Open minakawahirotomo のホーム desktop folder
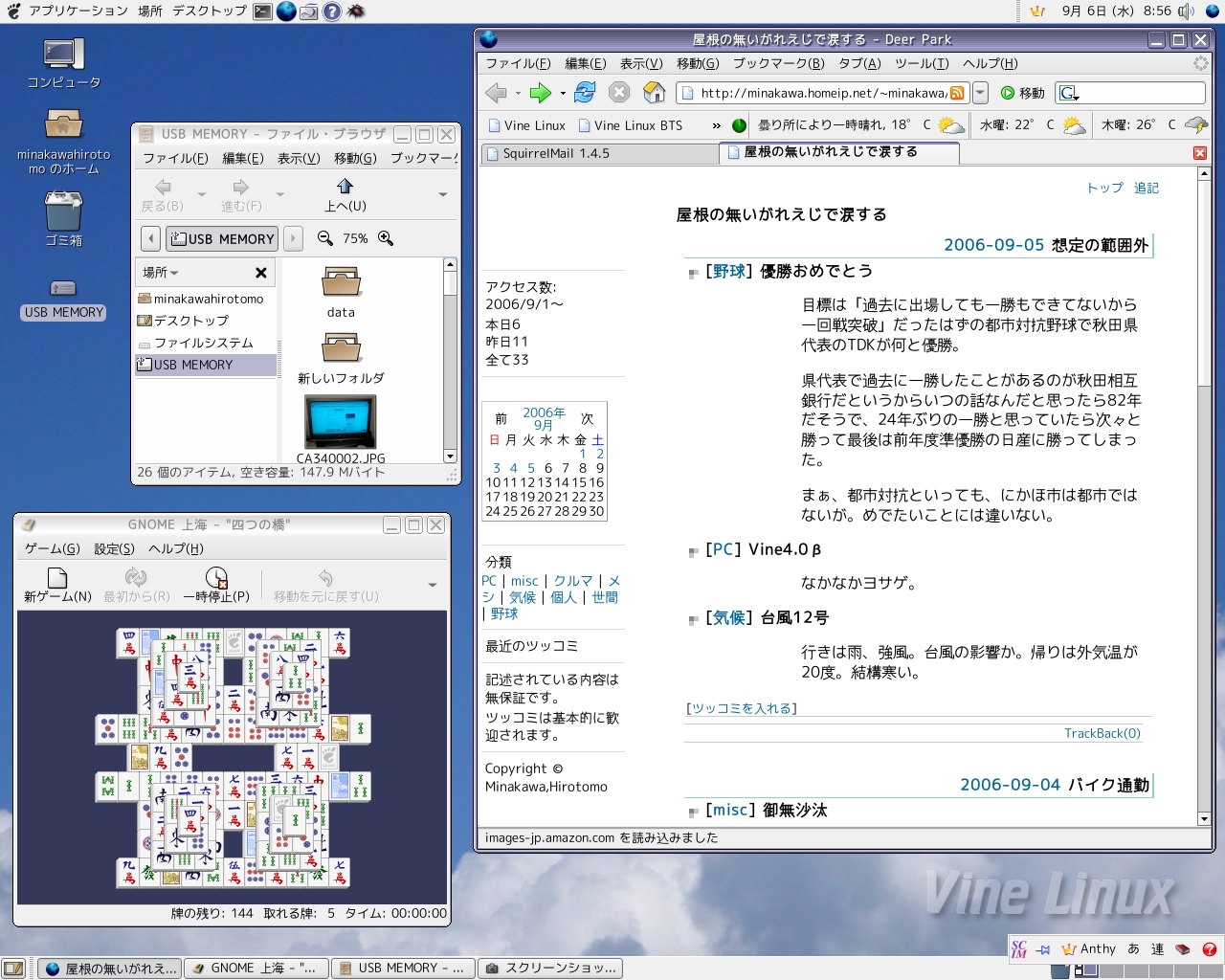This screenshot has width=1225, height=980. [63, 142]
